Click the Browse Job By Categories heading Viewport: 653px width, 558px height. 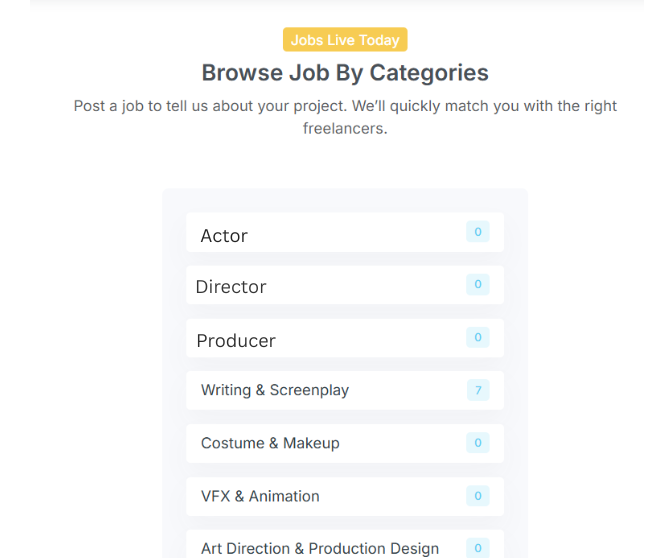[x=345, y=73]
